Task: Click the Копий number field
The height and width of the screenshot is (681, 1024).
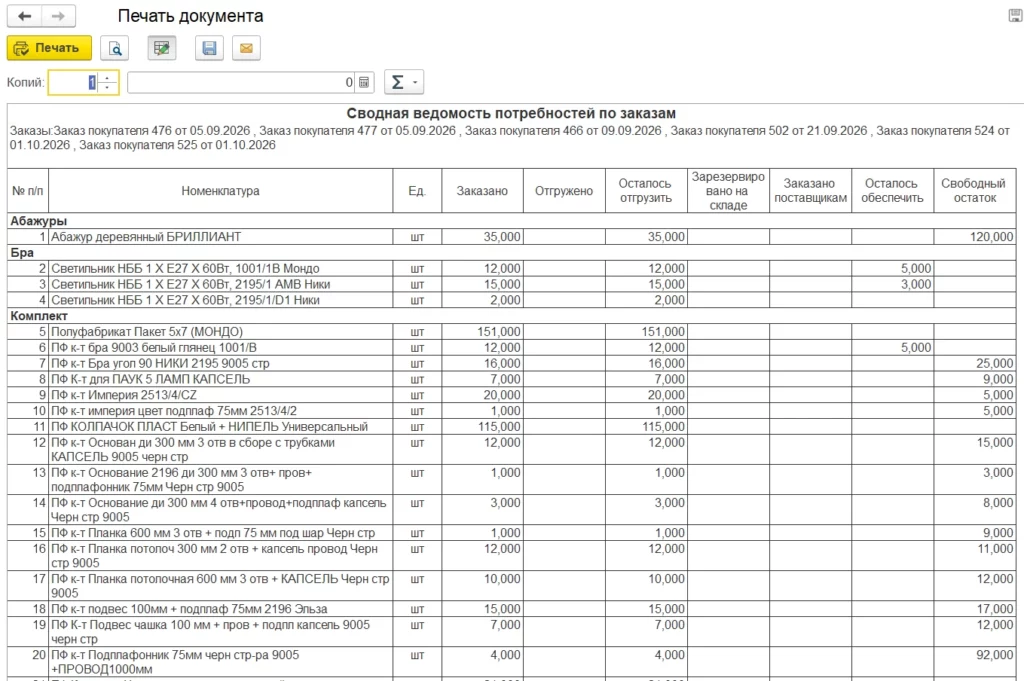Action: click(73, 82)
